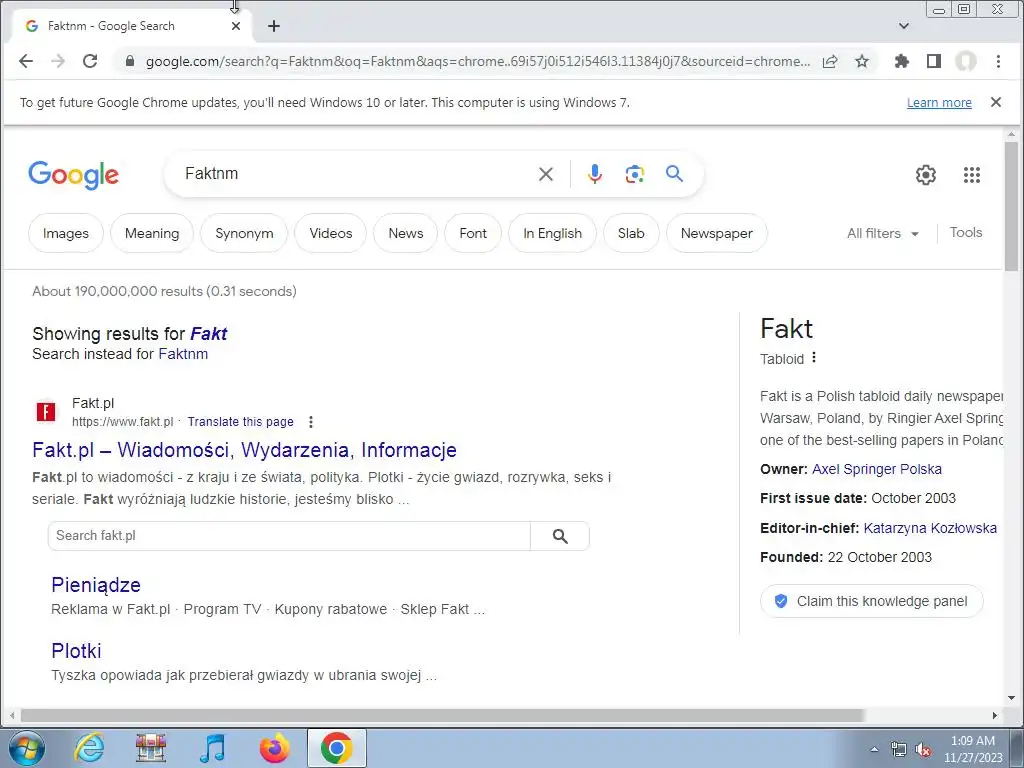
Task: Select the In English filter chip
Action: point(552,233)
